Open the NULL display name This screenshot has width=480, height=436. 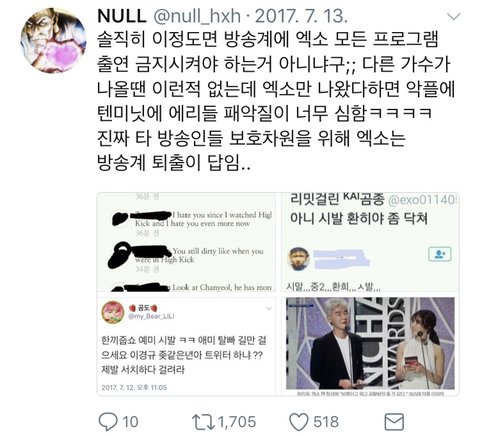[122, 16]
